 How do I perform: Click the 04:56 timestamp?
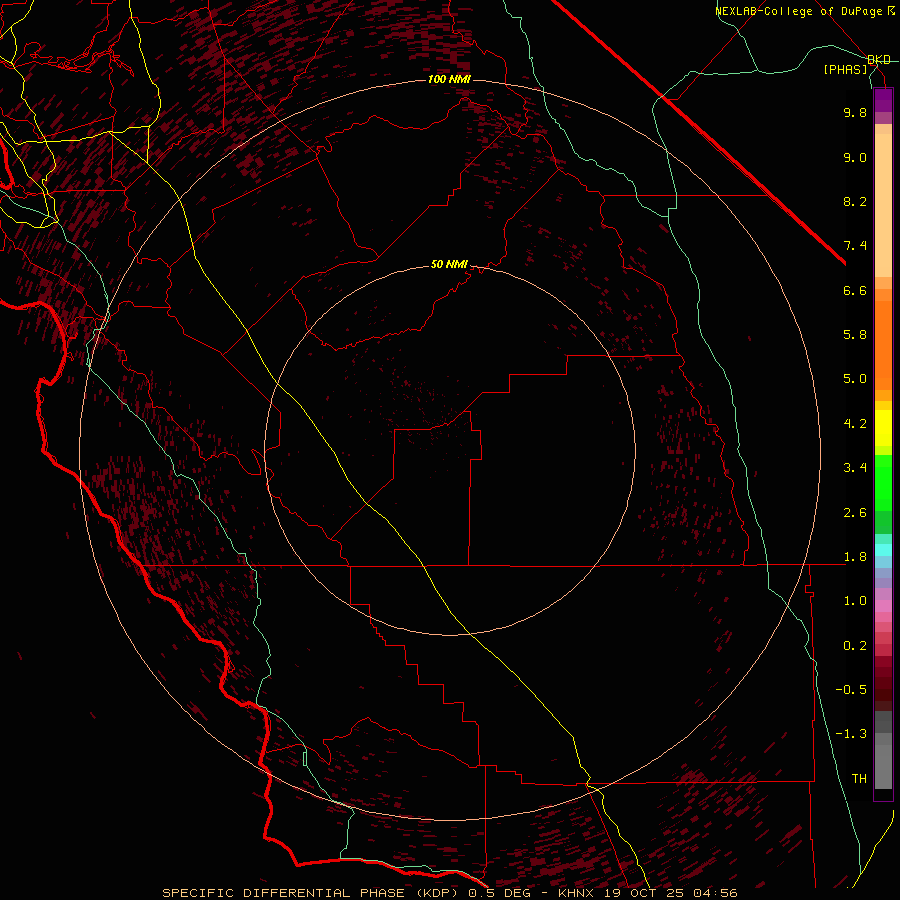715,893
